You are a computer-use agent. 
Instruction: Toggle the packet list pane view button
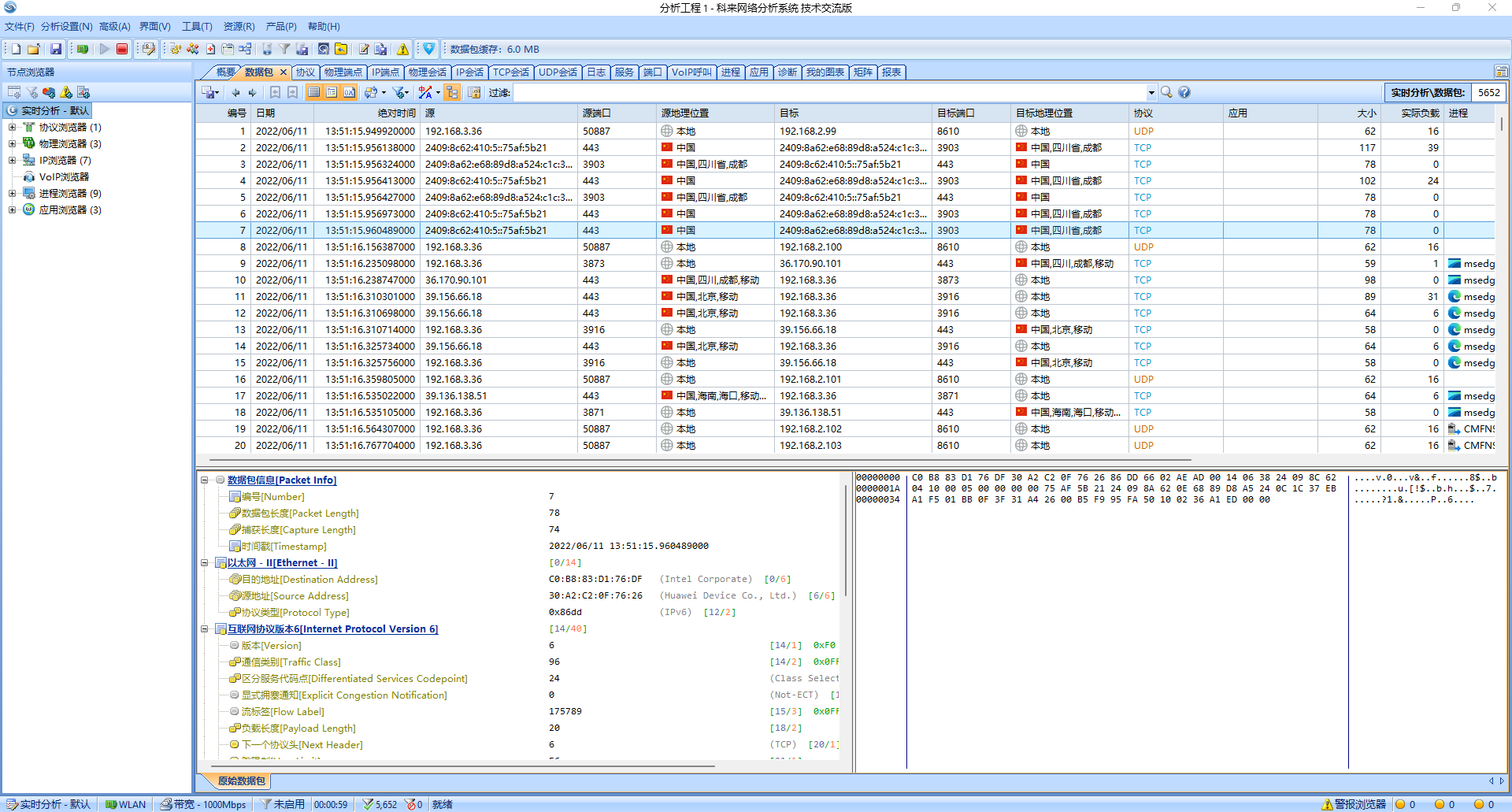point(314,92)
